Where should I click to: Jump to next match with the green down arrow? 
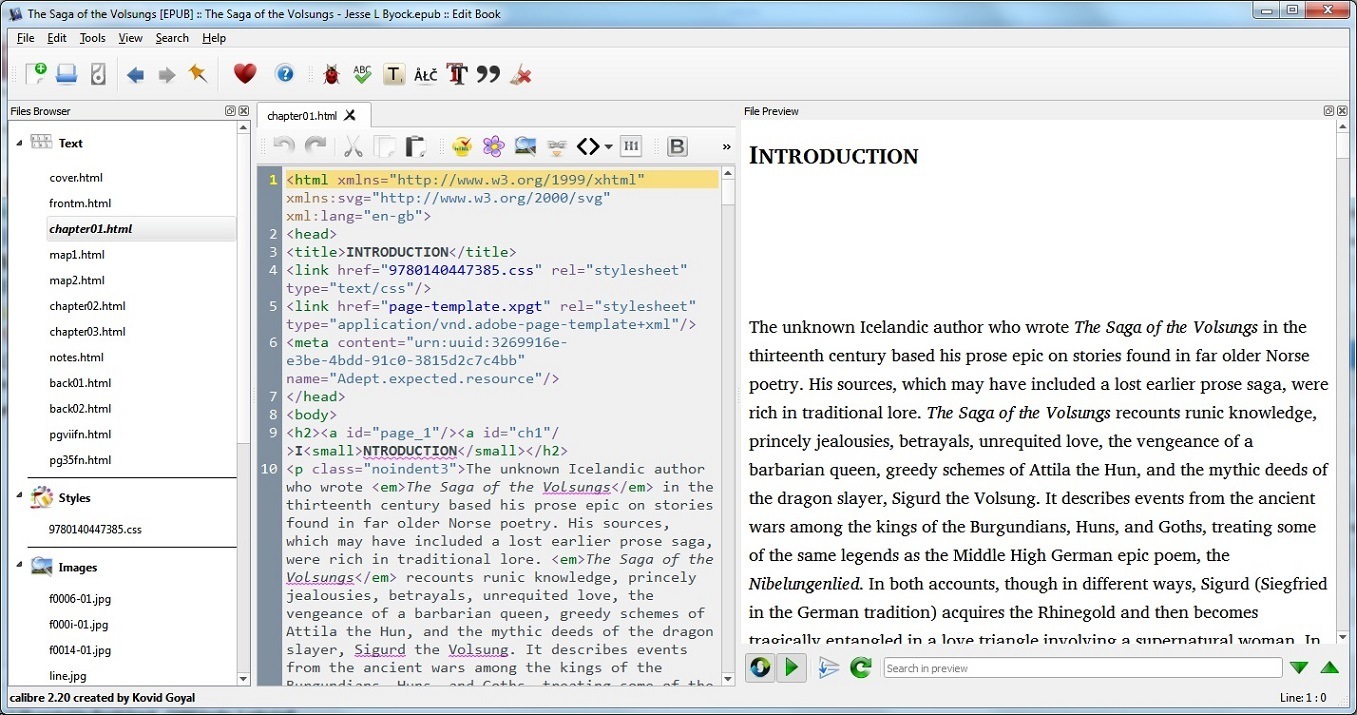1300,667
